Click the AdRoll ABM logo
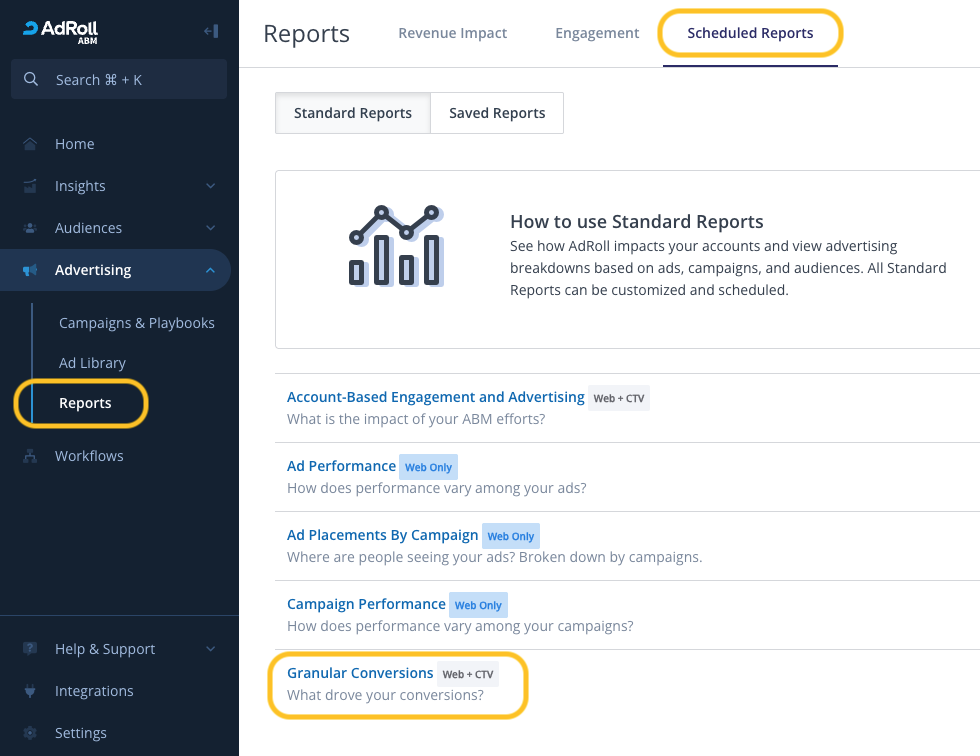Viewport: 980px width, 756px height. coord(61,31)
